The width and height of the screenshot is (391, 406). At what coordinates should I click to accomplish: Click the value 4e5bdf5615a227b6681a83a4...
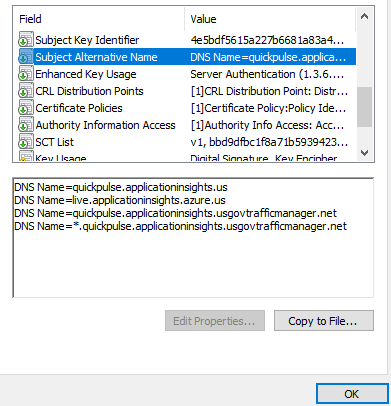pyautogui.click(x=267, y=40)
